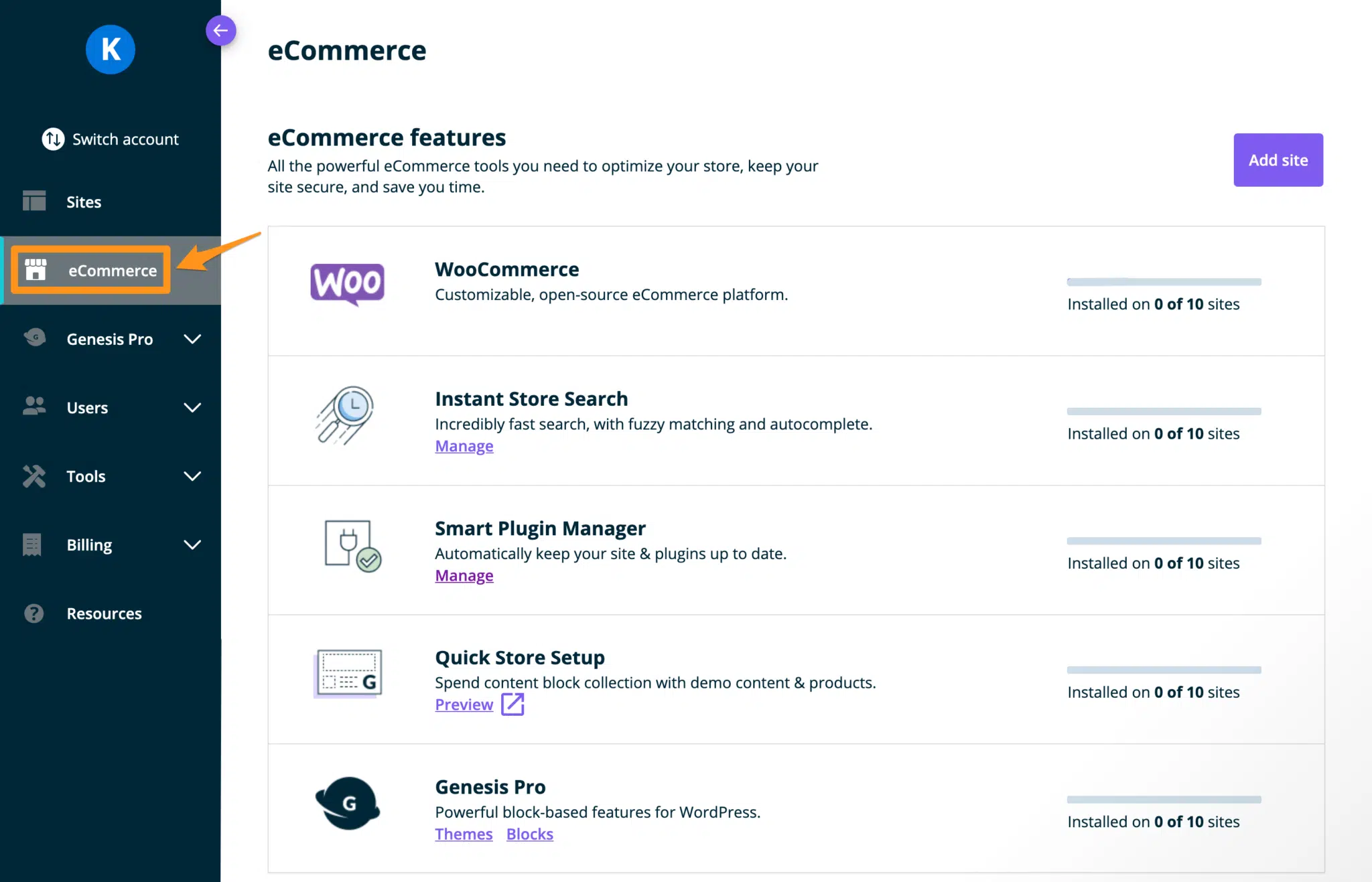Click the Quick Store Setup block icon
Viewport: 1372px width, 882px height.
click(x=348, y=673)
